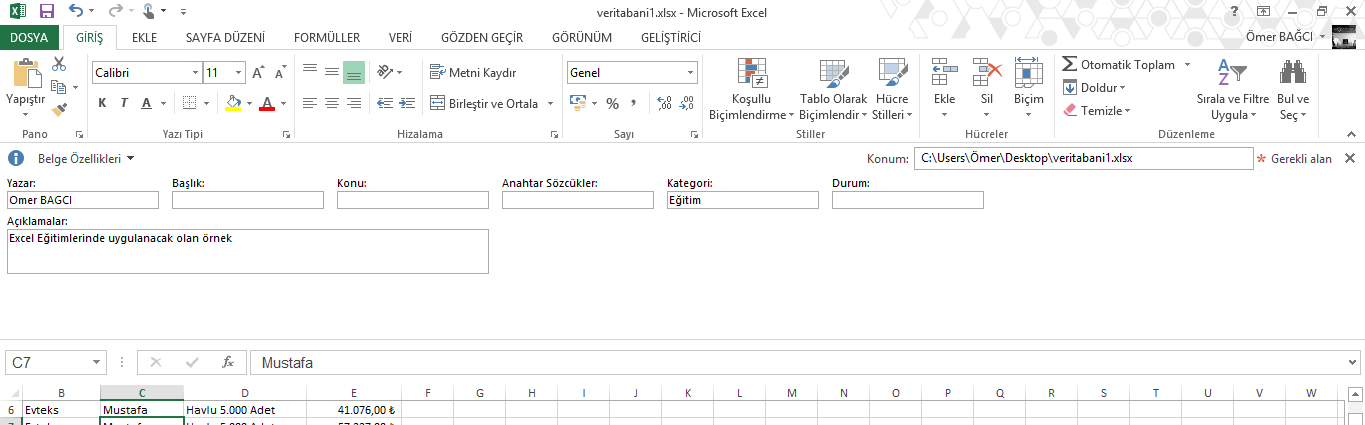Click the Otomatik Toplam sigma icon
Viewport: 1365px width, 425px height.
tap(1070, 64)
